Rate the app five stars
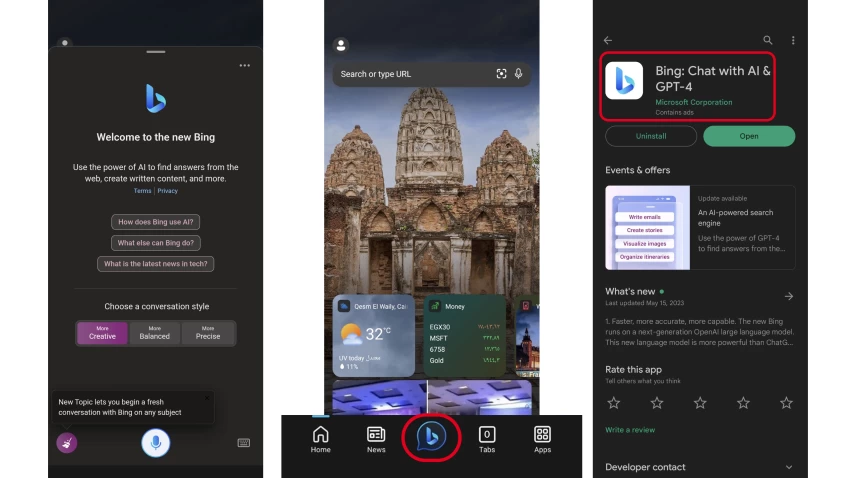 point(786,403)
